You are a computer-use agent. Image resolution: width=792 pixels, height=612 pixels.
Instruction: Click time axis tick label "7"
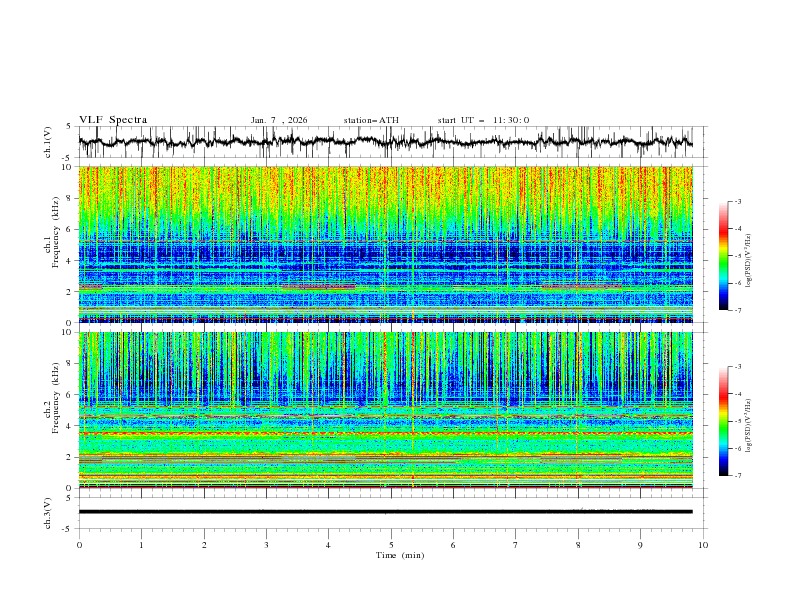click(516, 545)
